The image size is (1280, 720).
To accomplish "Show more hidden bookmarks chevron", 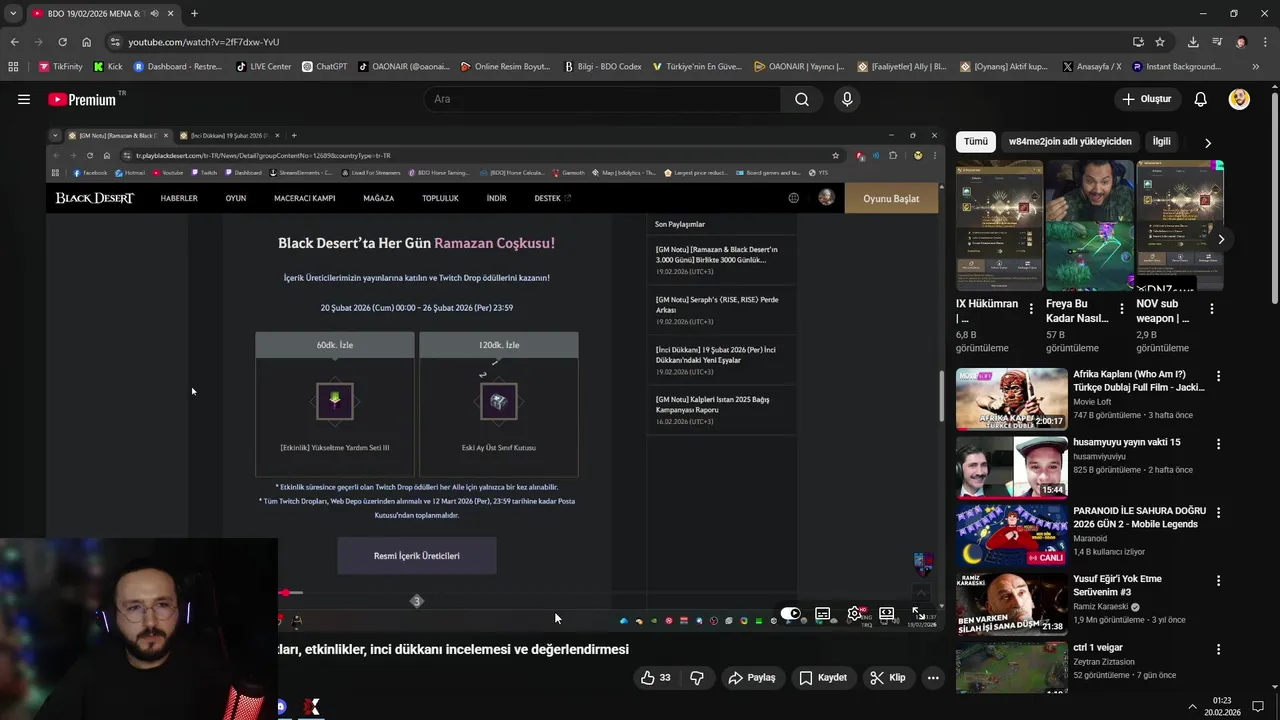I will (1257, 67).
